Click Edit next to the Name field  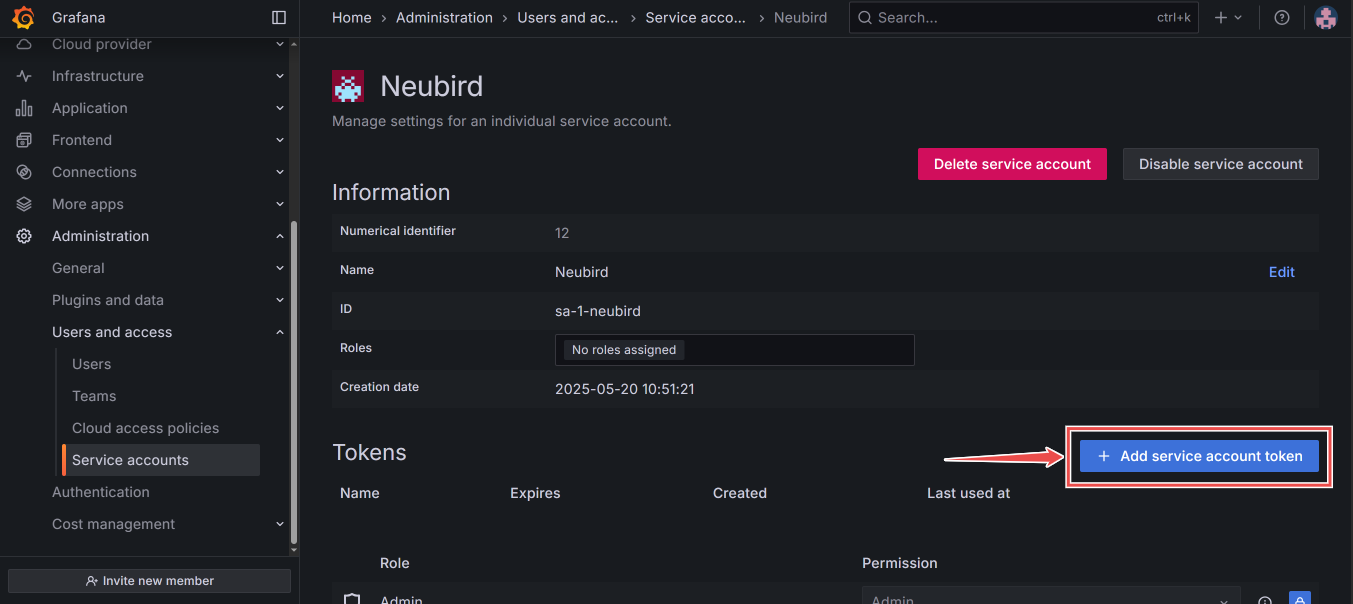point(1281,271)
